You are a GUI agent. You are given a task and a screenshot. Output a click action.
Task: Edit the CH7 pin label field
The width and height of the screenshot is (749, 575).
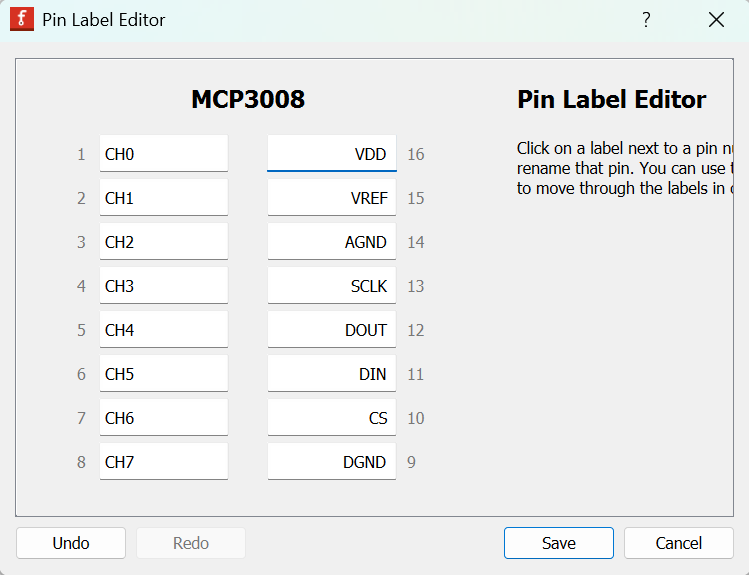click(x=164, y=461)
